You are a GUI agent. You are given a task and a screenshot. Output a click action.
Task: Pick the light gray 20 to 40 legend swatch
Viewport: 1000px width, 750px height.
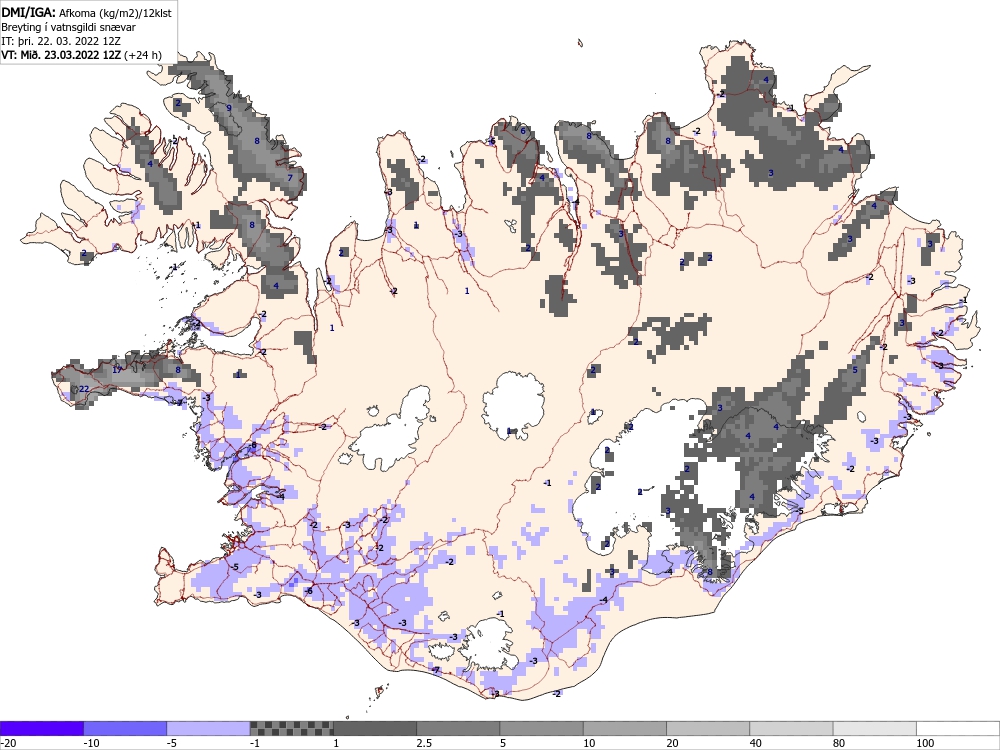point(708,728)
